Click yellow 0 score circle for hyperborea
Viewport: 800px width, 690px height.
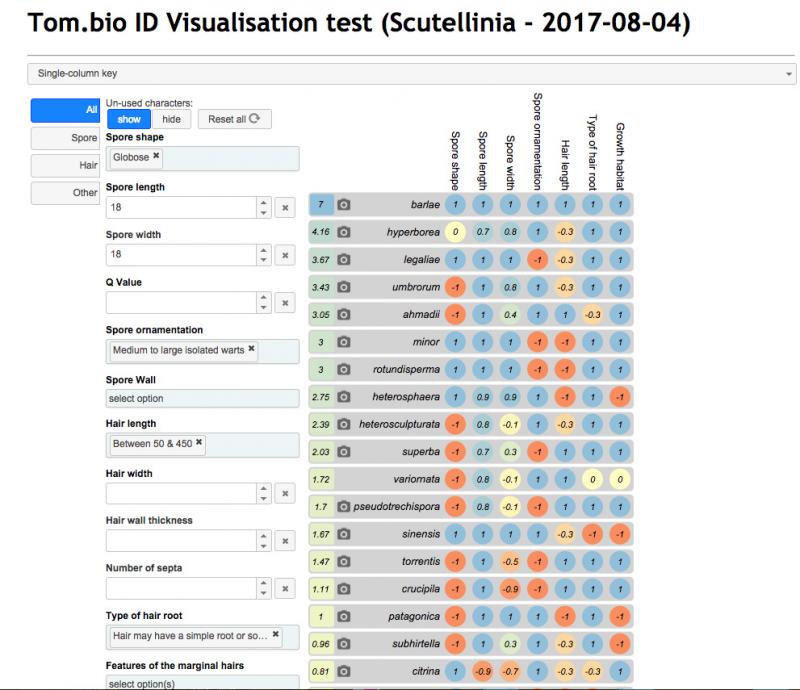455,232
